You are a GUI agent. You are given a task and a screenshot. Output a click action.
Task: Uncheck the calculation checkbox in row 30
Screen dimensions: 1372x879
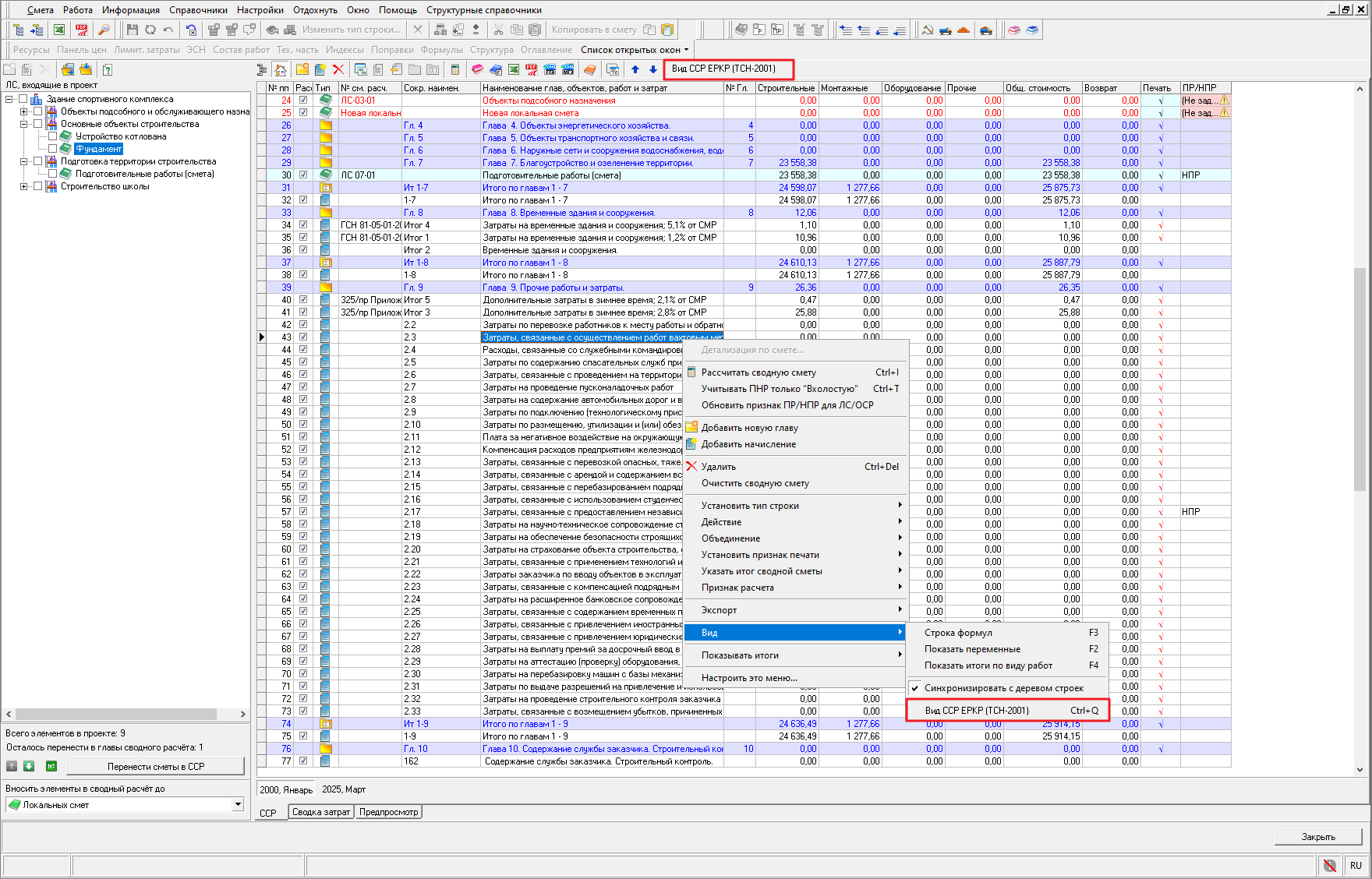click(303, 175)
